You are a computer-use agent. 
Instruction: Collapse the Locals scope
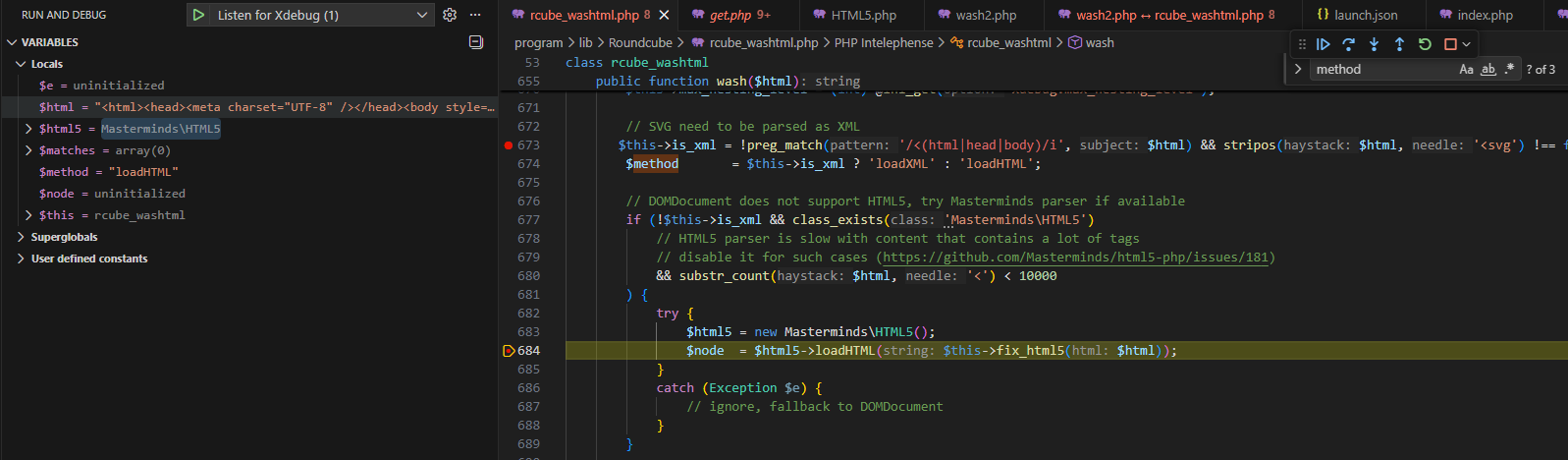point(21,64)
